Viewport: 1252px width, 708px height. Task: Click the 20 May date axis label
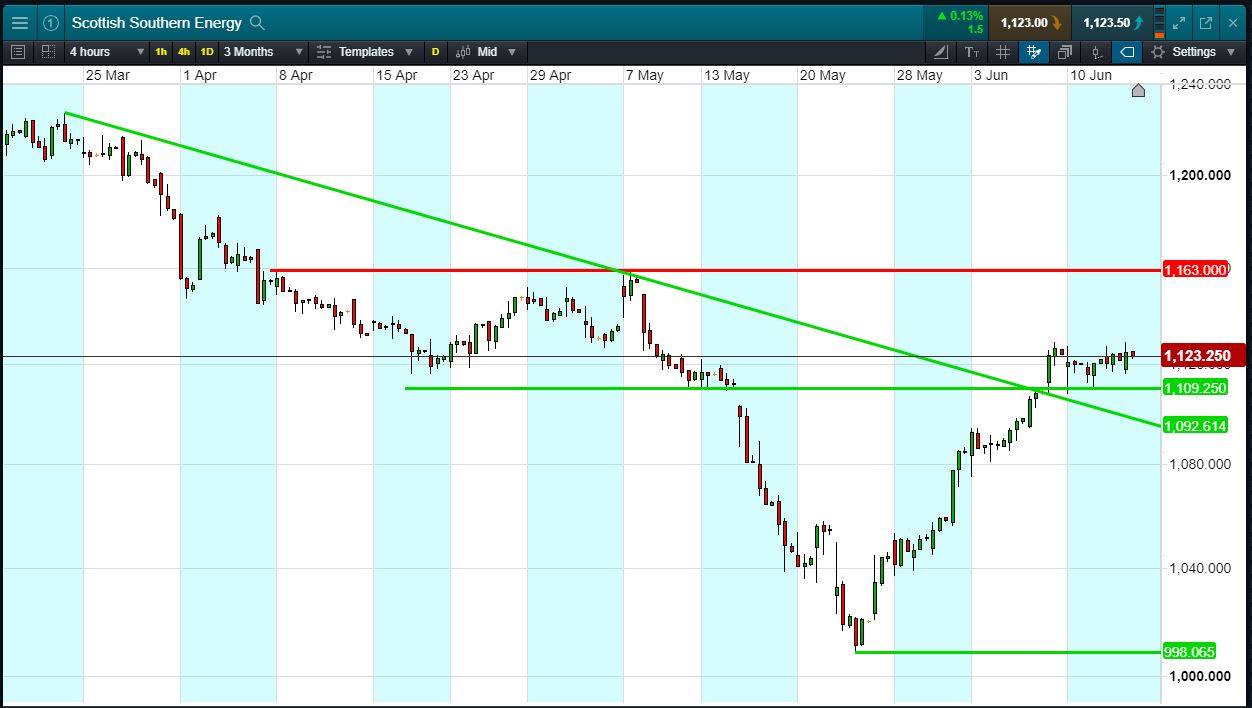point(822,75)
